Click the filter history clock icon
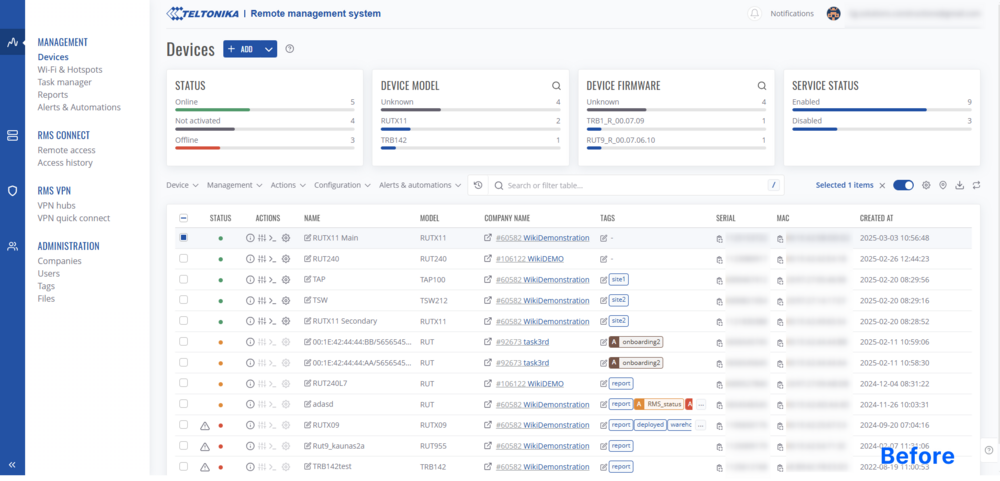Image resolution: width=1000 pixels, height=481 pixels. [x=478, y=185]
